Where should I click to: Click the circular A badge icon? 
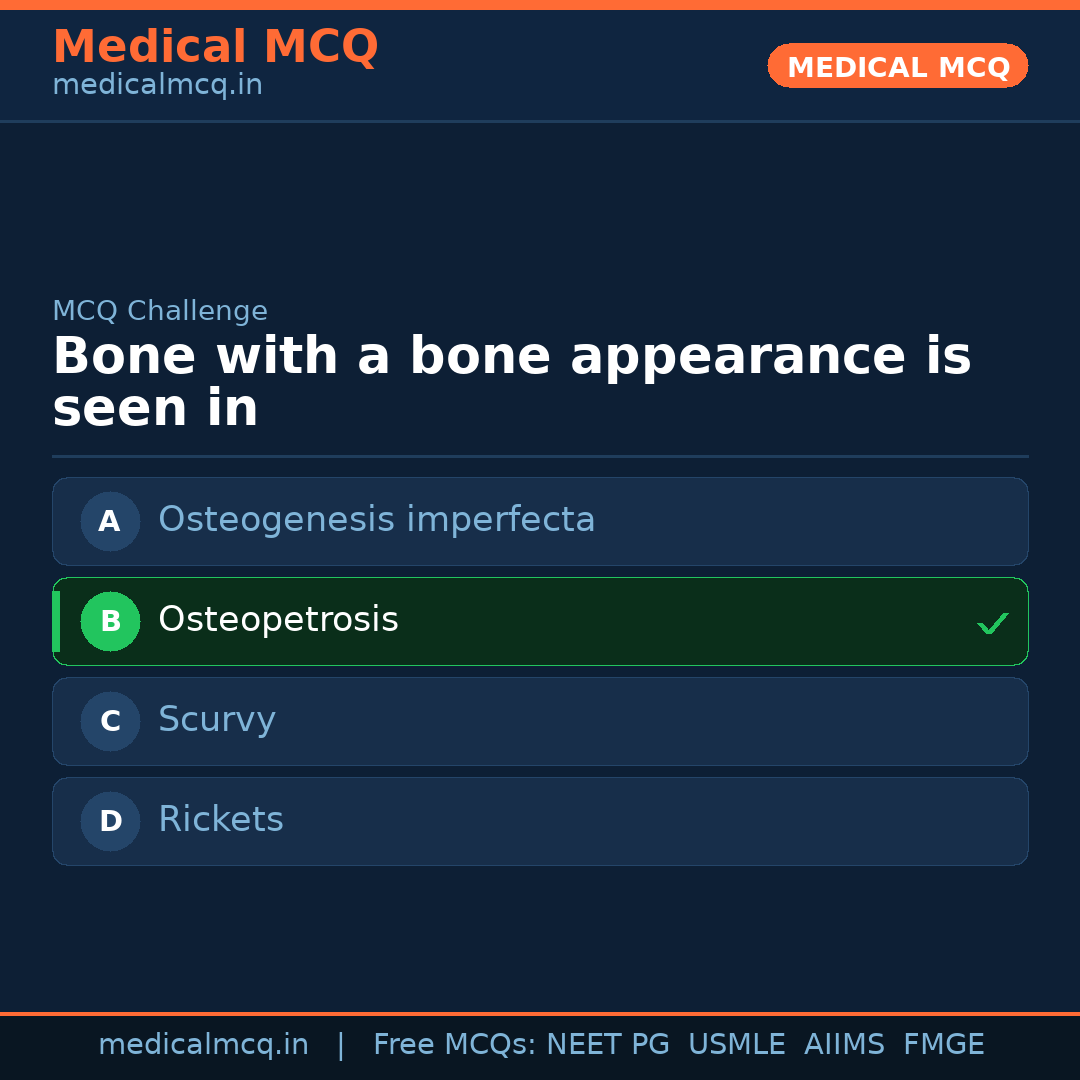click(110, 521)
